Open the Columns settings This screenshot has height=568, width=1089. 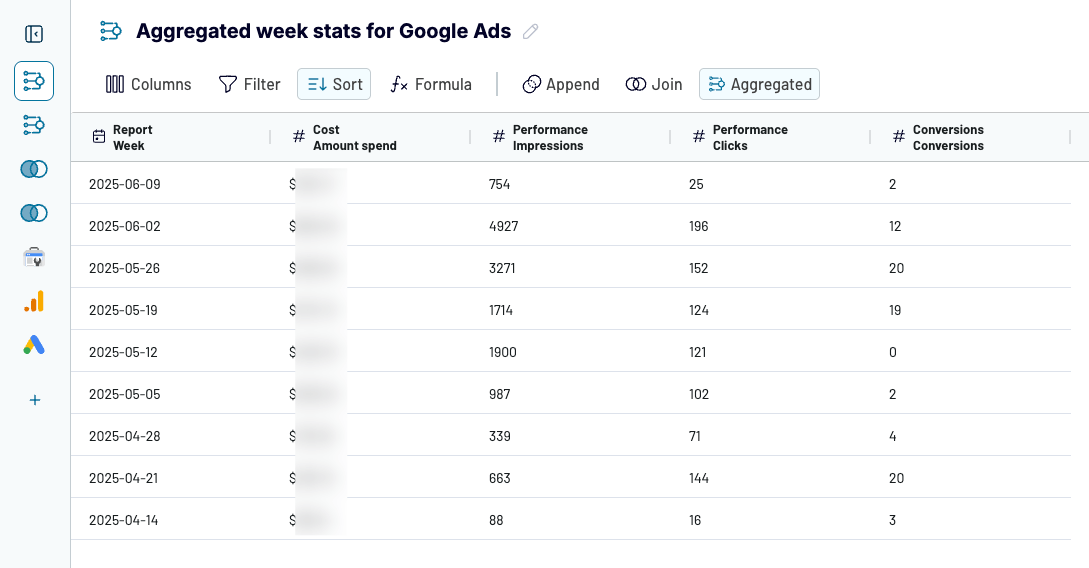click(x=149, y=85)
